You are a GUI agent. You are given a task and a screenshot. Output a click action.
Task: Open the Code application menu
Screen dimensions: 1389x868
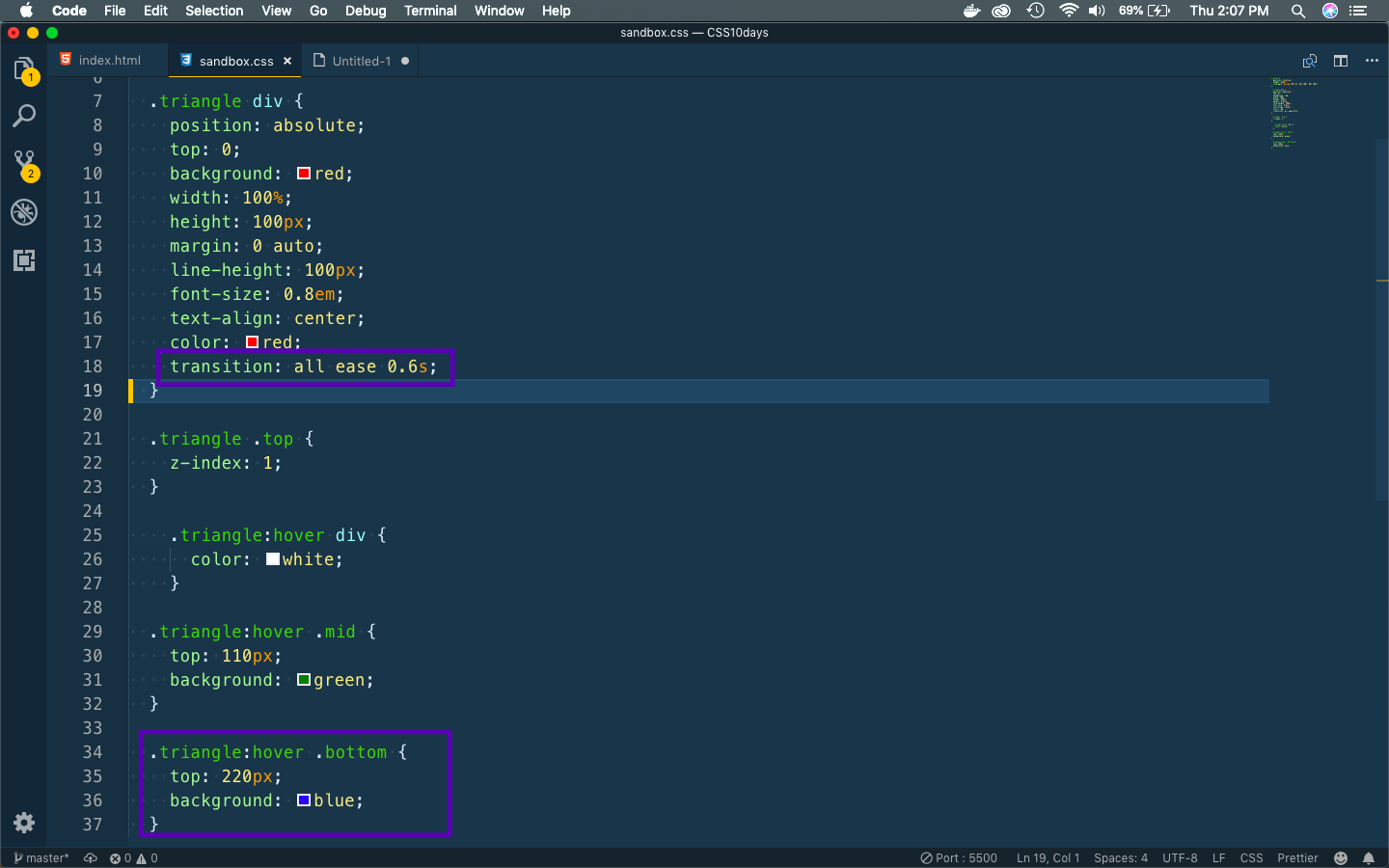coord(69,11)
